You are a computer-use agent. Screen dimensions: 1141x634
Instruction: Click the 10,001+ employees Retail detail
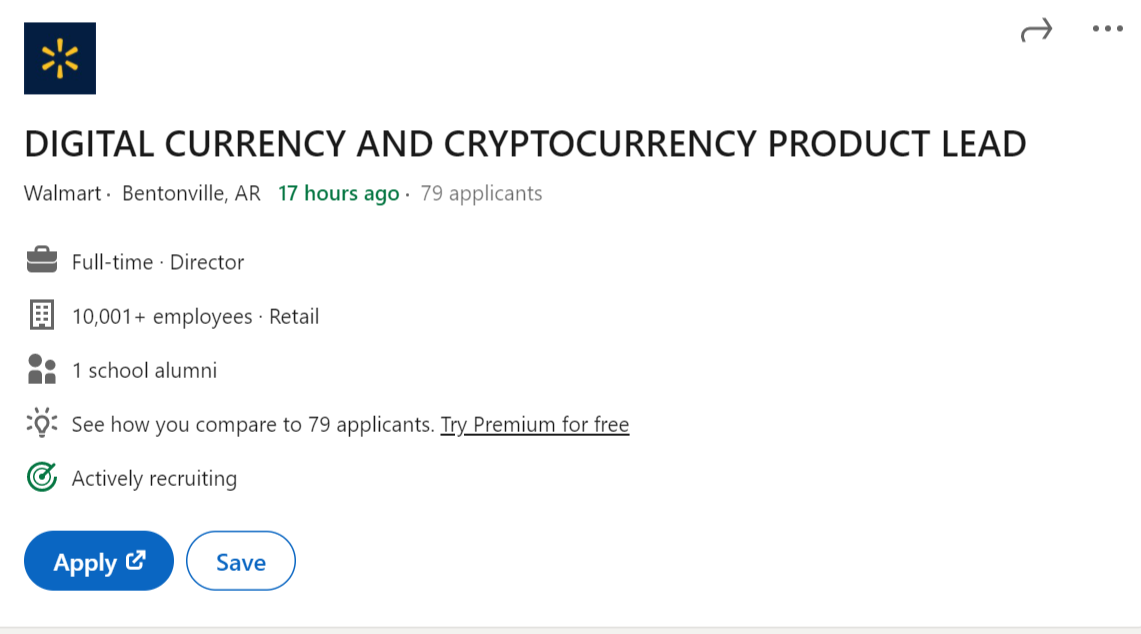coord(195,316)
